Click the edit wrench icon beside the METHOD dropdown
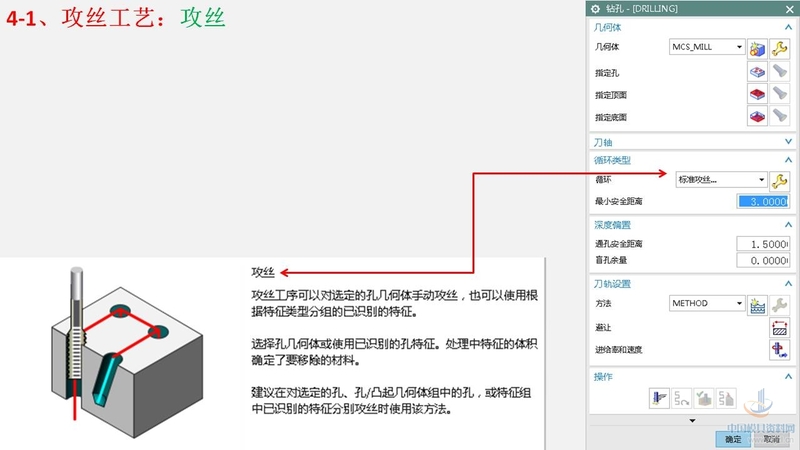 [x=780, y=306]
